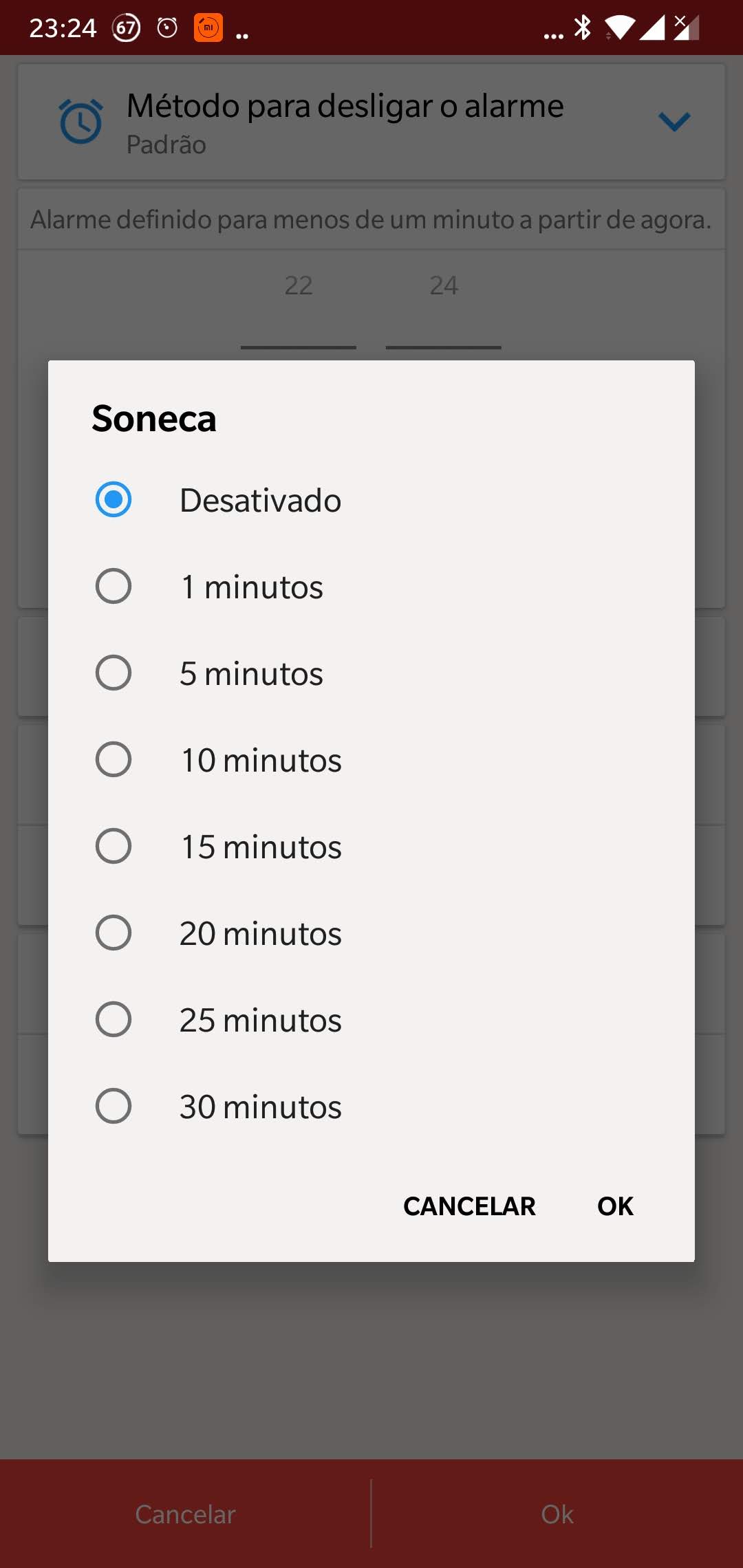743x1568 pixels.
Task: Pick the 5 minutos radio button
Action: point(114,673)
